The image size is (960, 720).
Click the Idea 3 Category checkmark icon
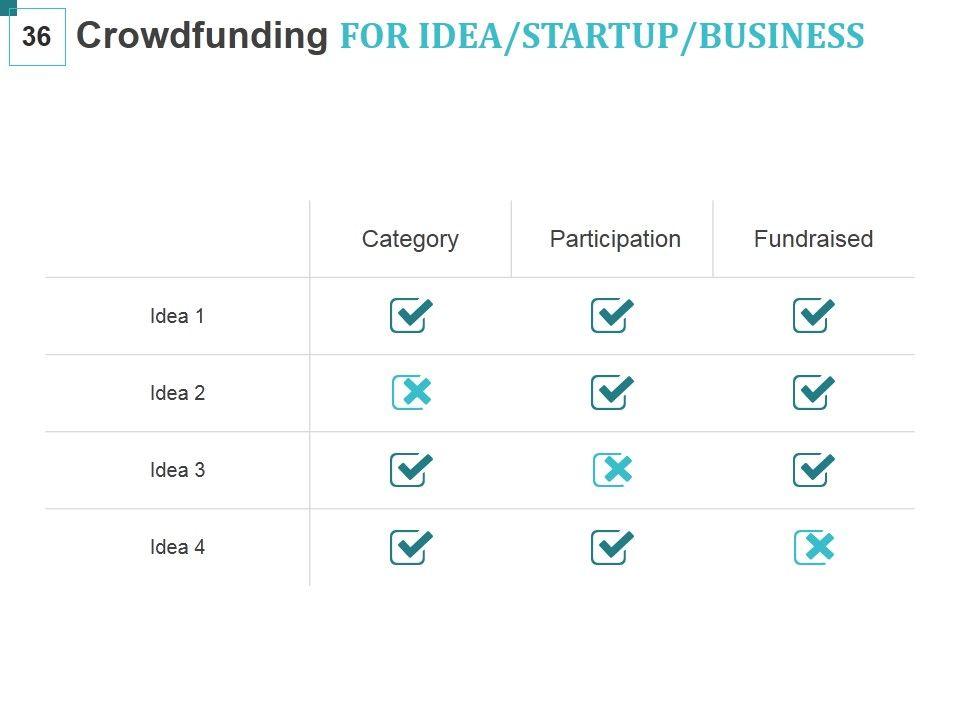(x=410, y=469)
